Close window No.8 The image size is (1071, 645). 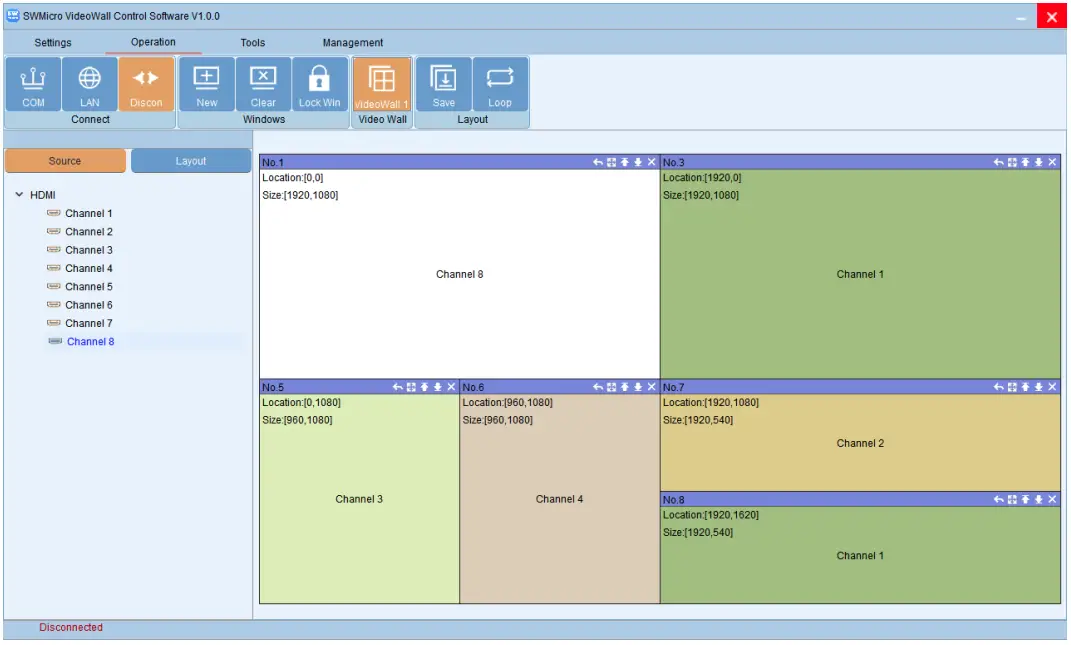pyautogui.click(x=1052, y=499)
